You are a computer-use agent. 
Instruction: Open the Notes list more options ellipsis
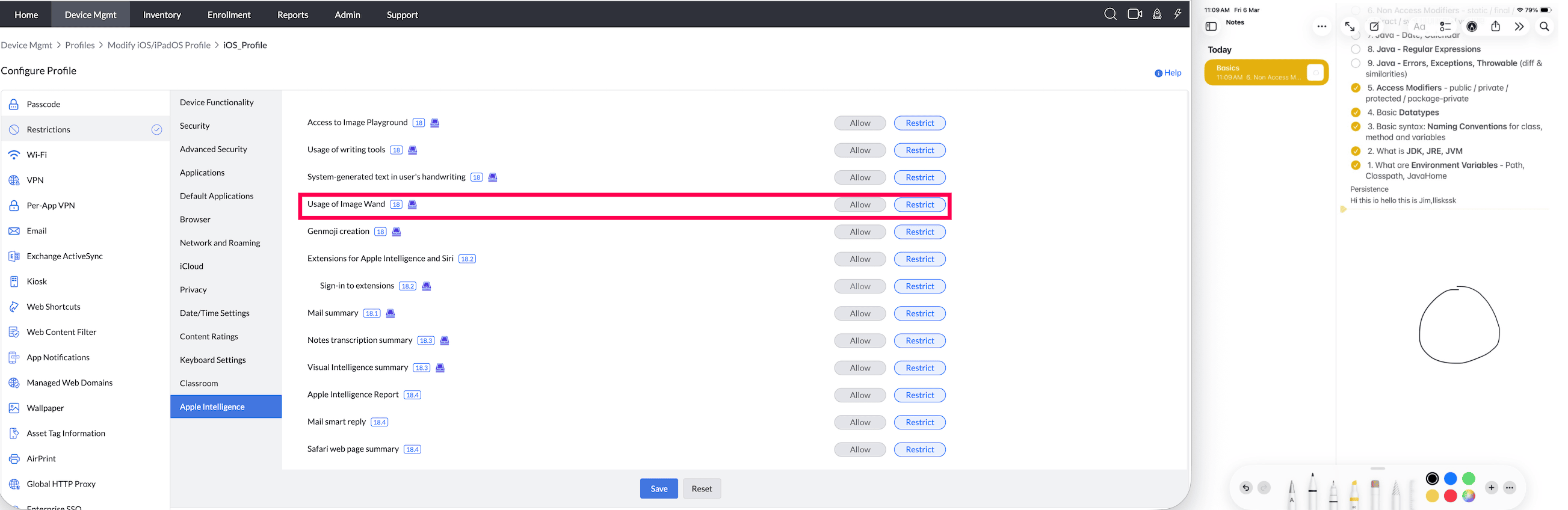(x=1321, y=26)
